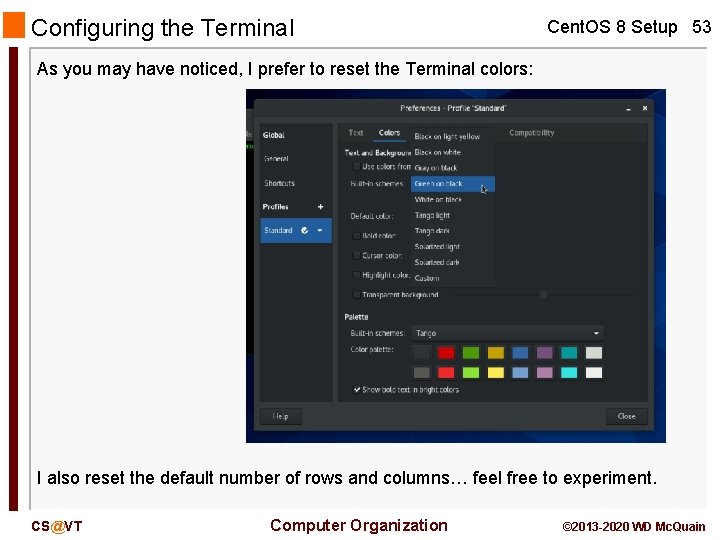Switch to the Colors tab
Viewport: 720px width, 540px height.
tap(389, 133)
